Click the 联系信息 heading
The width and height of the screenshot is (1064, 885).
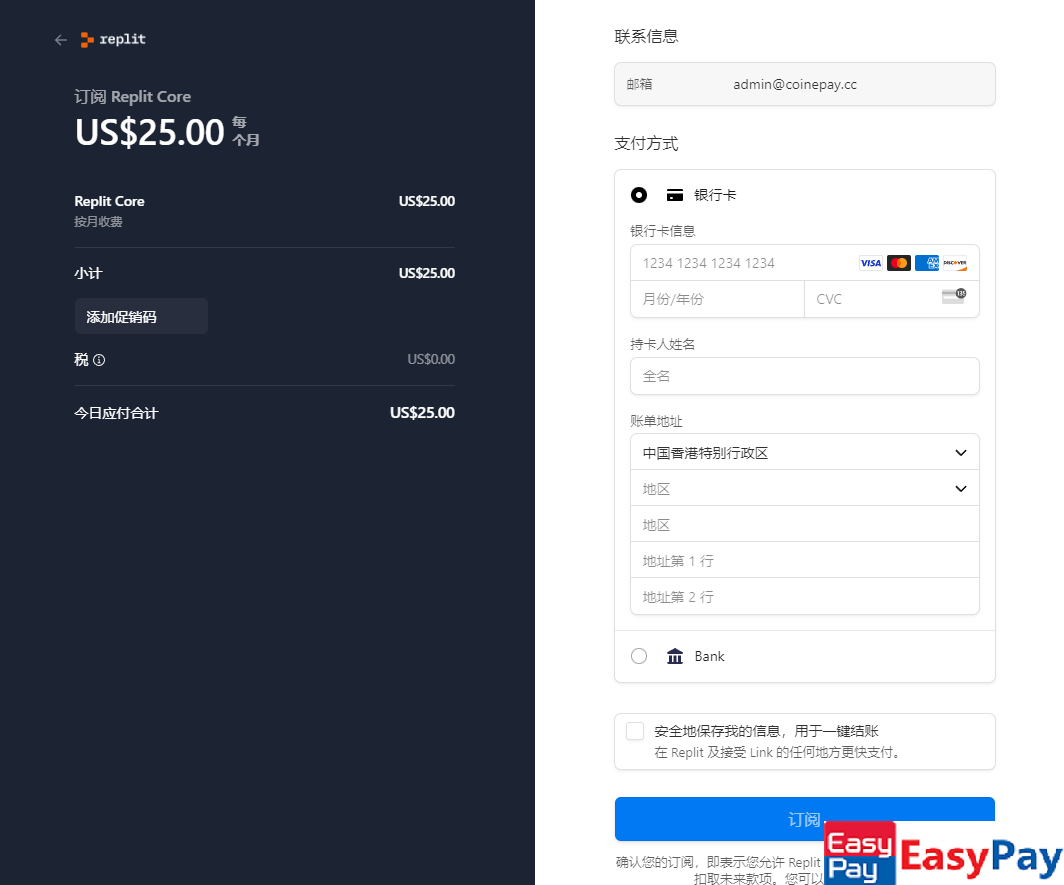pyautogui.click(x=646, y=37)
